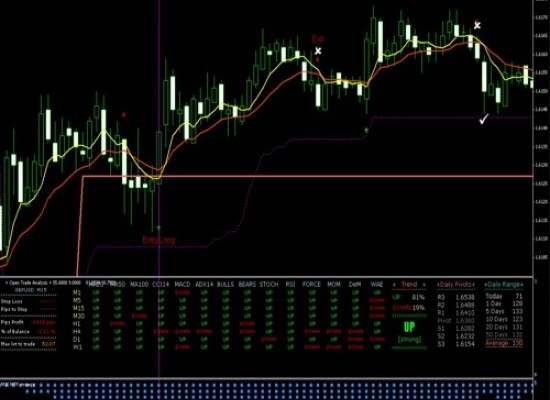The width and height of the screenshot is (550, 400).
Task: Click the Daily Pivots panel heading
Action: coord(456,284)
